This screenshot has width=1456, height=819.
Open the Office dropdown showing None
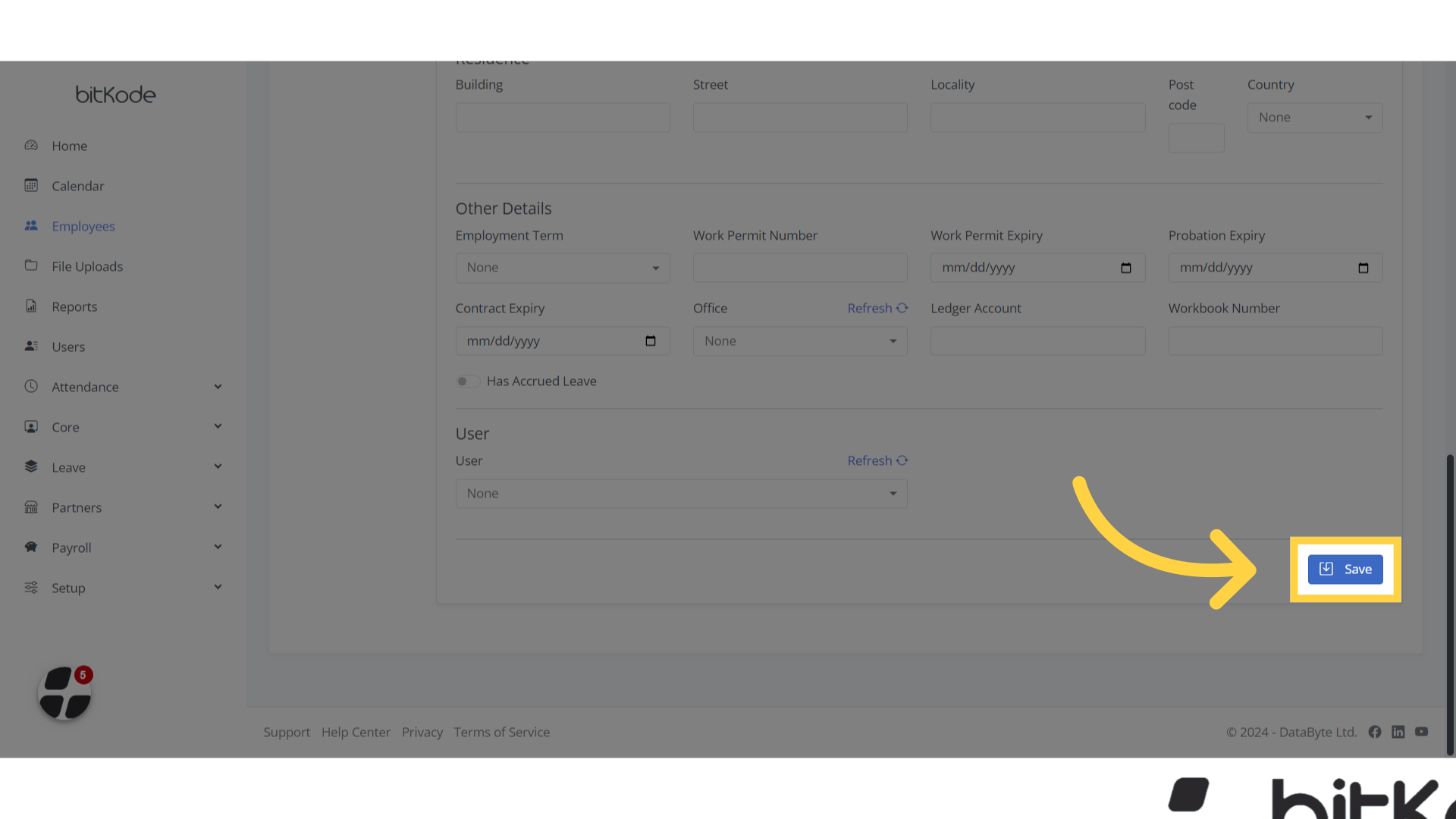(x=799, y=340)
